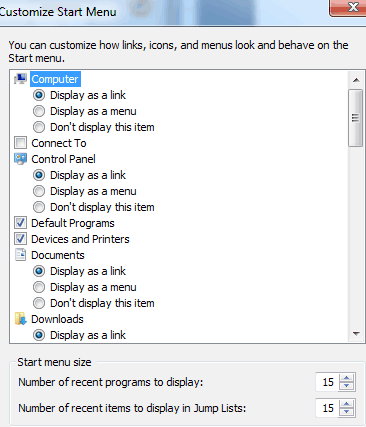Viewport: 366px width, 427px height.
Task: Click the Computer monitor icon
Action: coord(20,79)
